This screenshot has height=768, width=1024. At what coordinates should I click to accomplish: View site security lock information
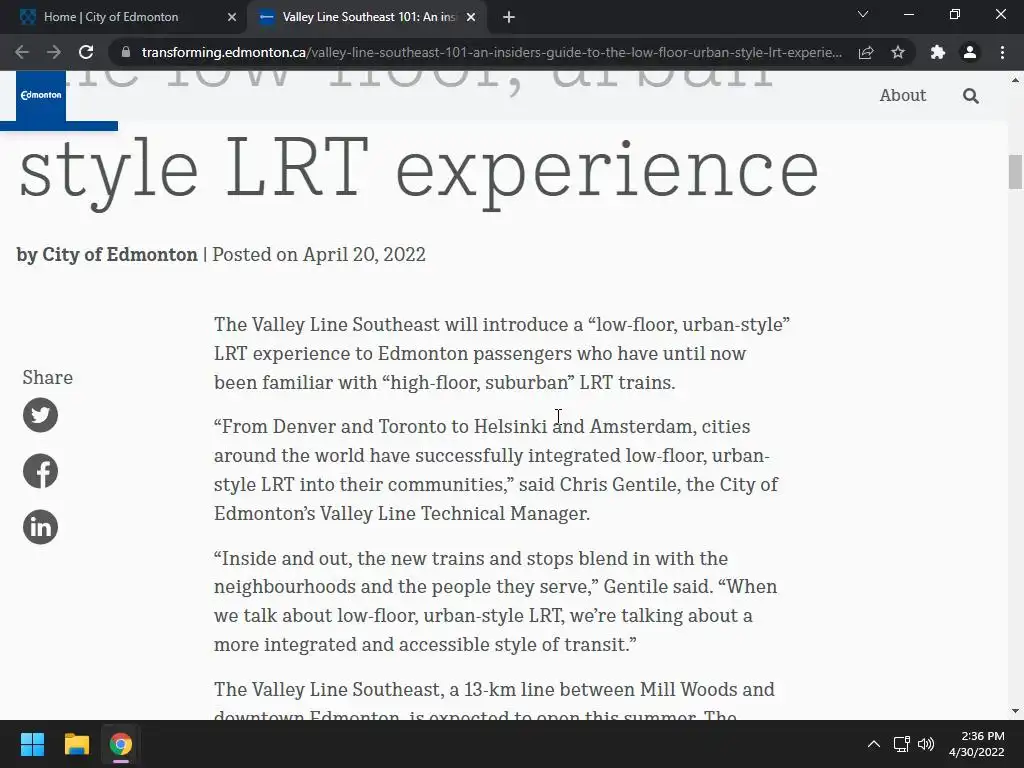tap(126, 52)
